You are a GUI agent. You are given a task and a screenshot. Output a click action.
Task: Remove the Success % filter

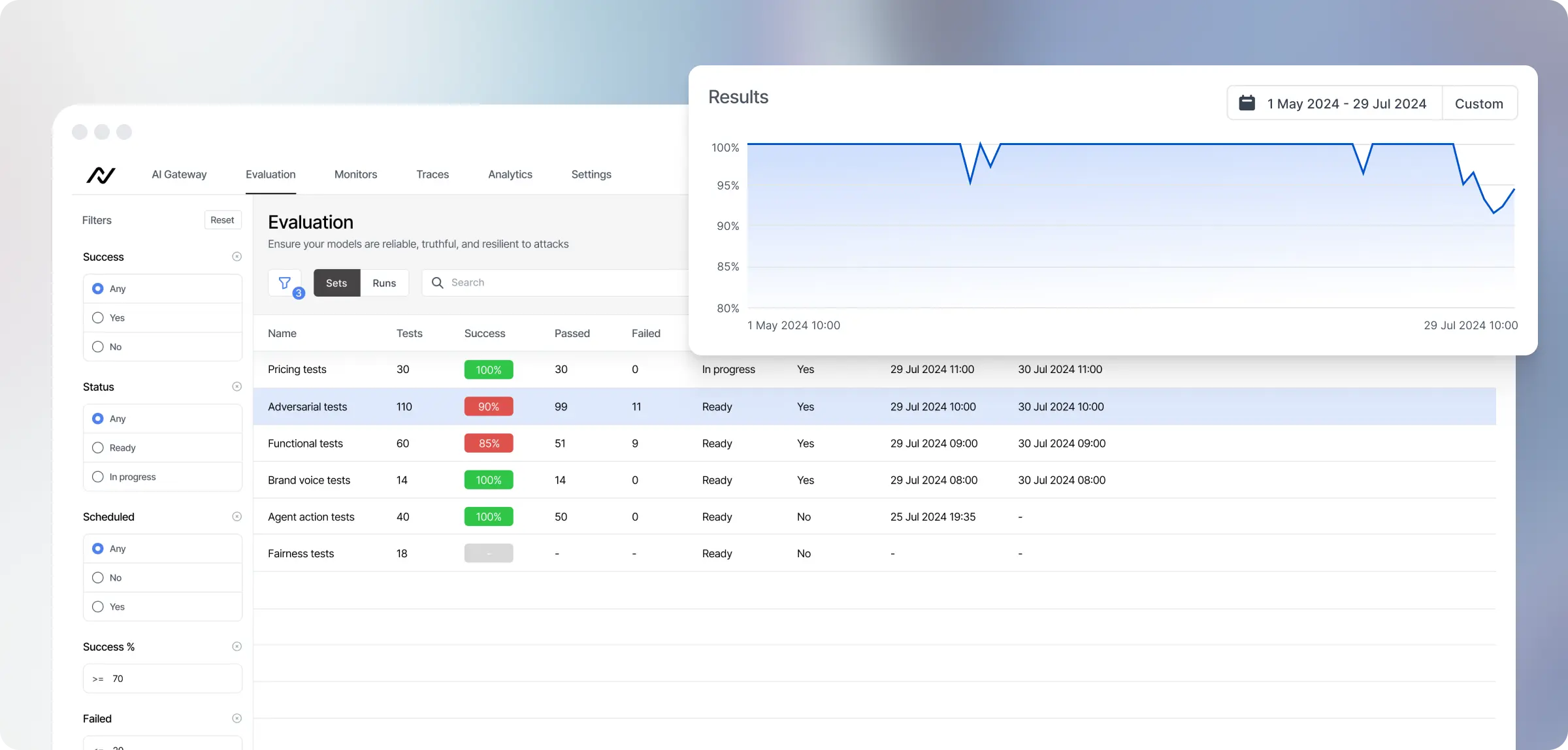pyautogui.click(x=237, y=646)
